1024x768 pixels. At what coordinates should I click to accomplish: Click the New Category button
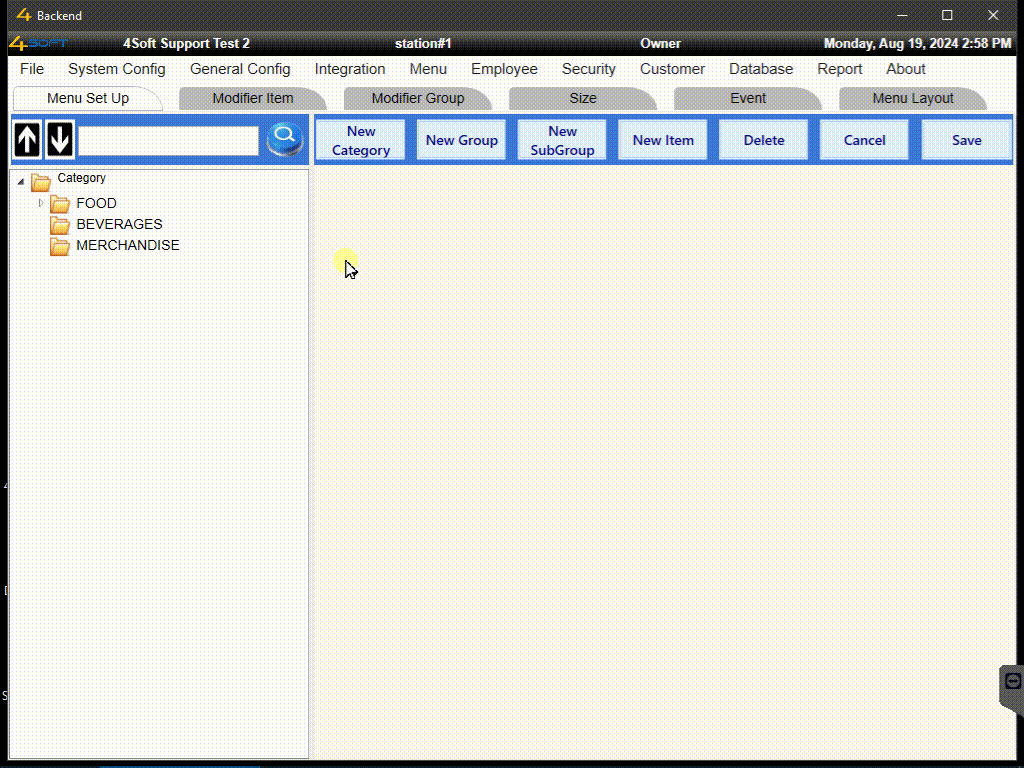coord(360,140)
